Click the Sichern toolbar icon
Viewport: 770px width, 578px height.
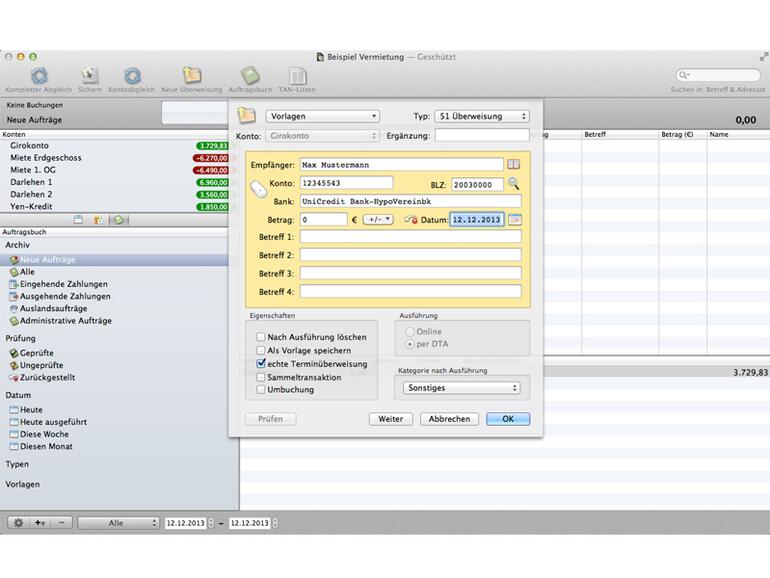tap(89, 76)
